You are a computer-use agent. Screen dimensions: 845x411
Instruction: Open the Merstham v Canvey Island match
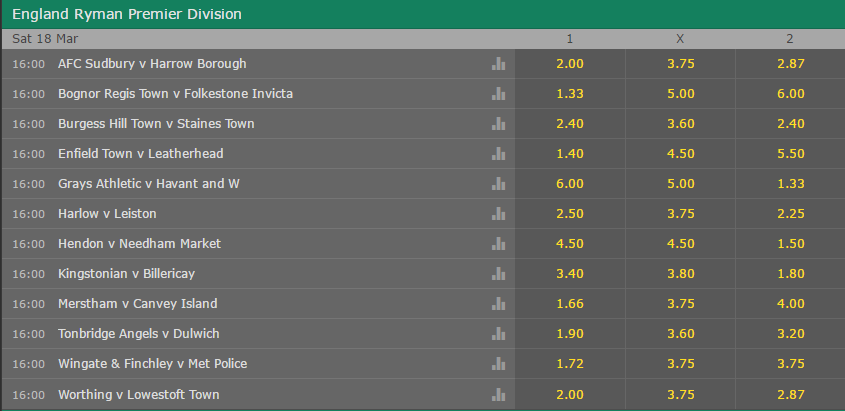coord(137,304)
